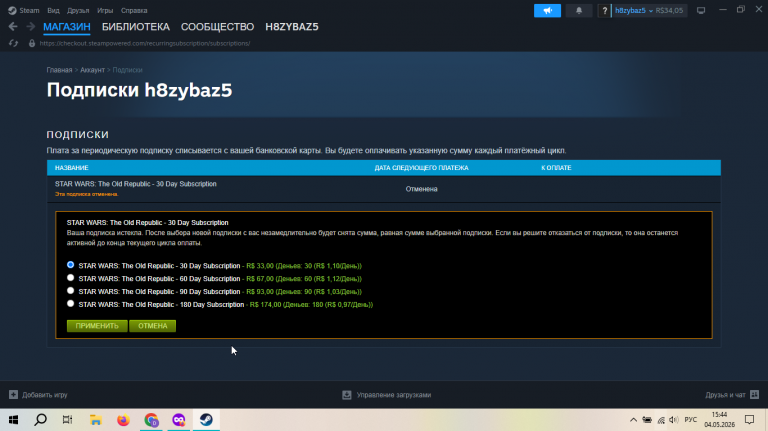Click the Steam logo menu

pos(12,10)
